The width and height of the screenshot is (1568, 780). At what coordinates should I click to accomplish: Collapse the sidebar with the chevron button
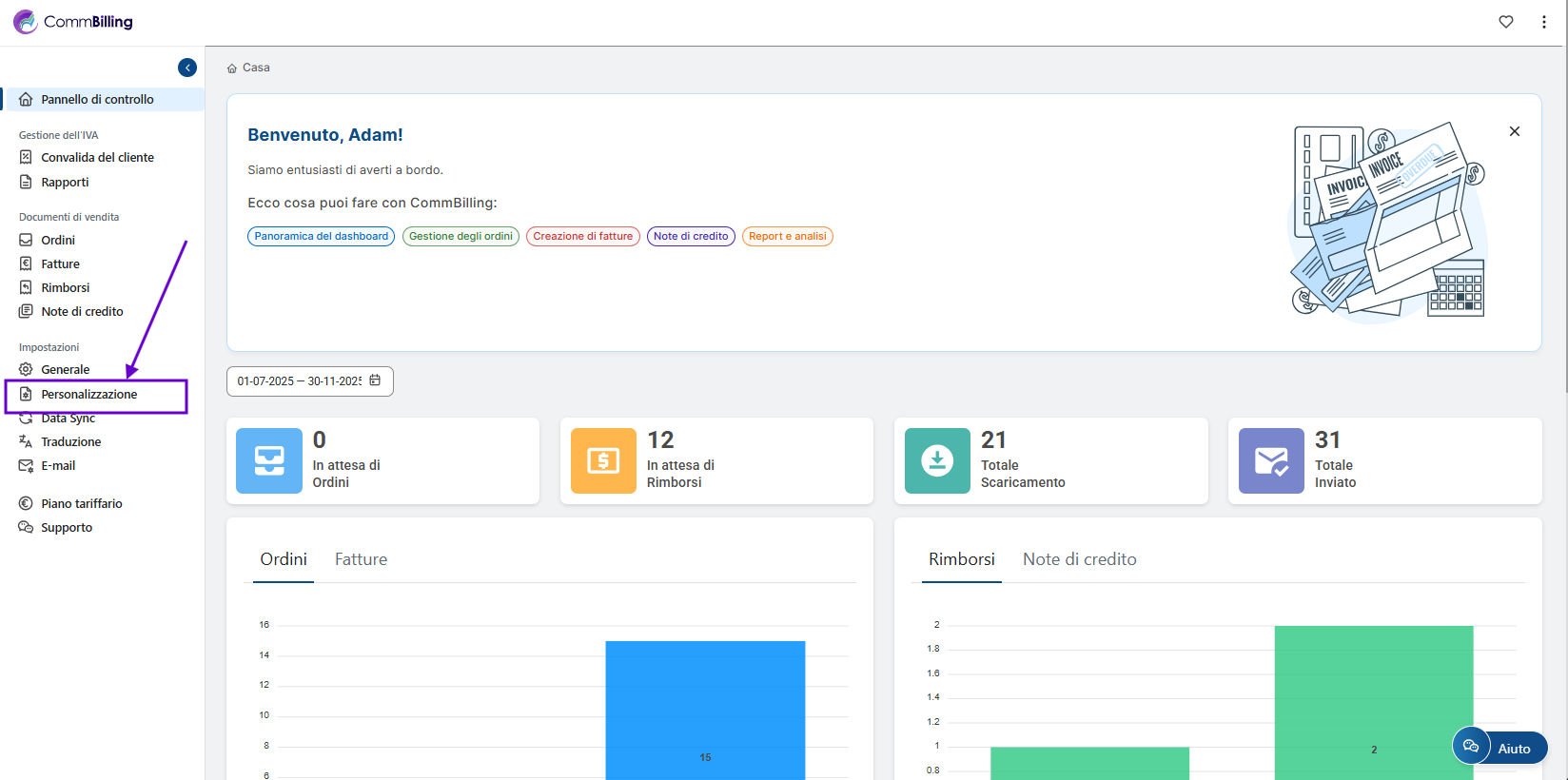[x=187, y=68]
